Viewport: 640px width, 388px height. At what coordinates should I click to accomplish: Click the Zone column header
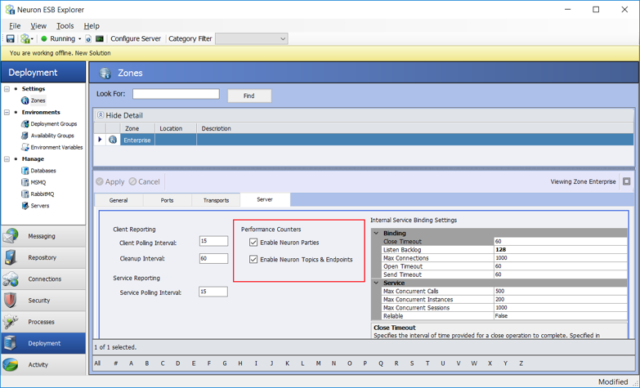[137, 129]
